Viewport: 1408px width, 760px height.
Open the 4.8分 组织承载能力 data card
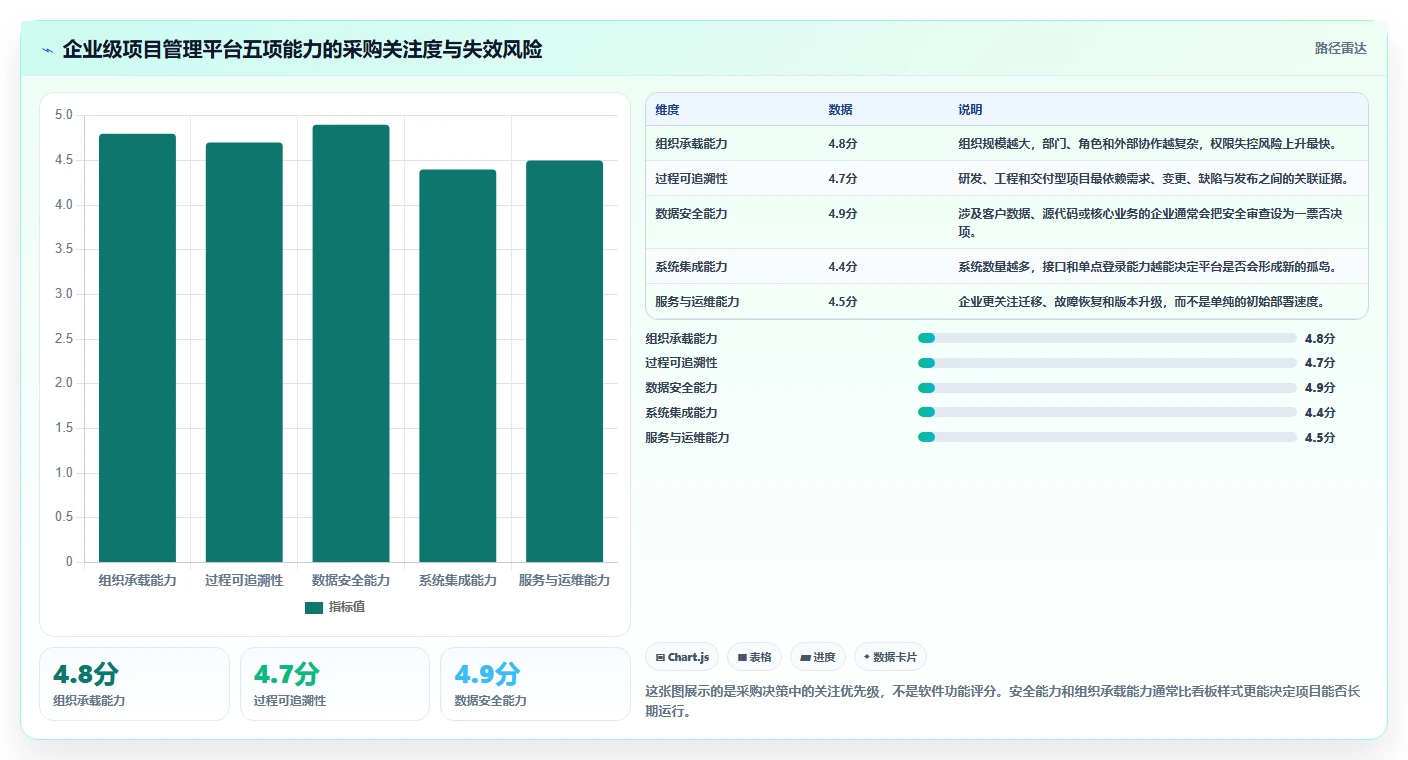(134, 684)
